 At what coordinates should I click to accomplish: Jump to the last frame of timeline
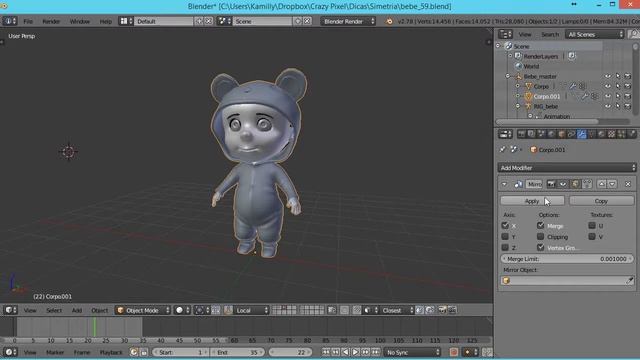pyautogui.click(x=376, y=352)
